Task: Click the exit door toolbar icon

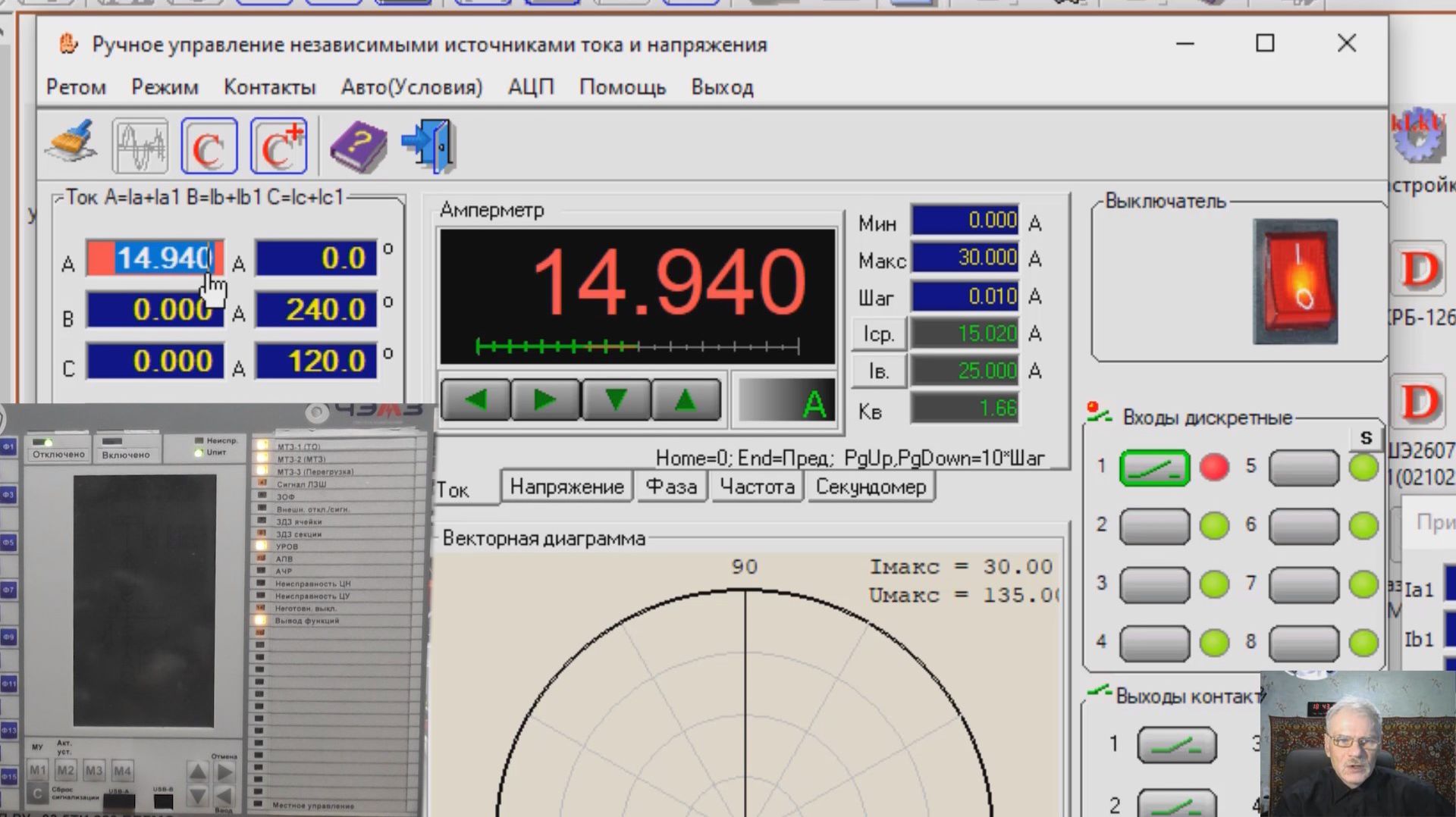Action: click(428, 145)
